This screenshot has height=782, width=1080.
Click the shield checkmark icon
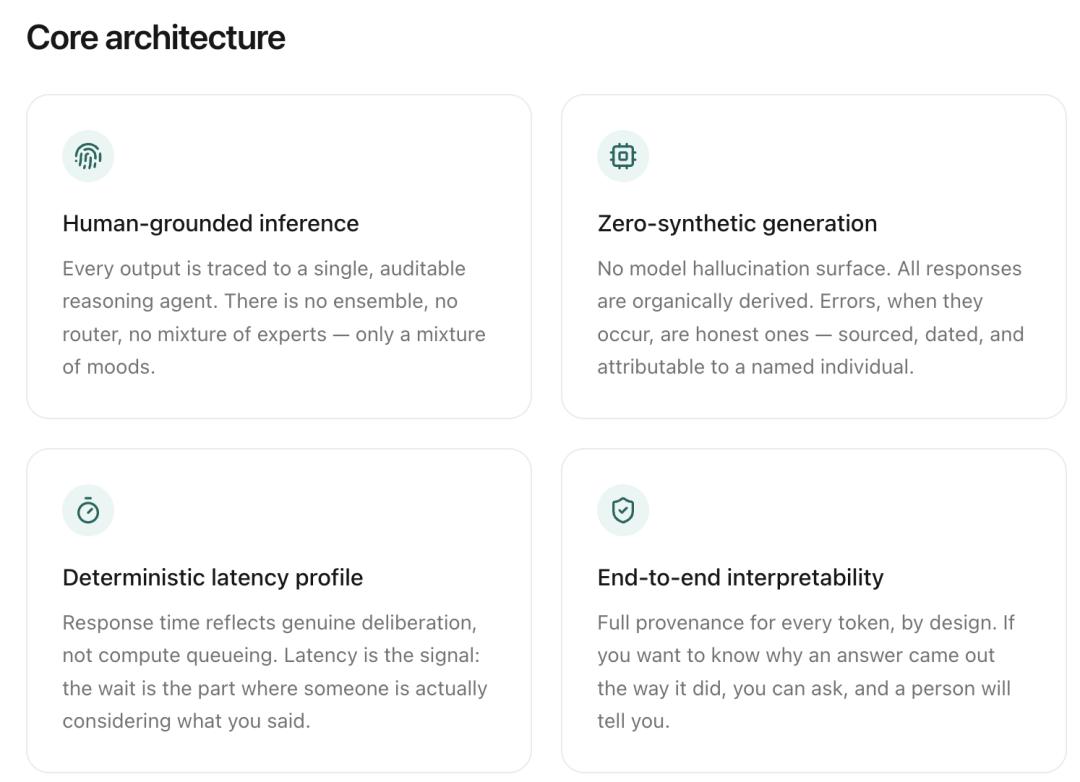623,511
